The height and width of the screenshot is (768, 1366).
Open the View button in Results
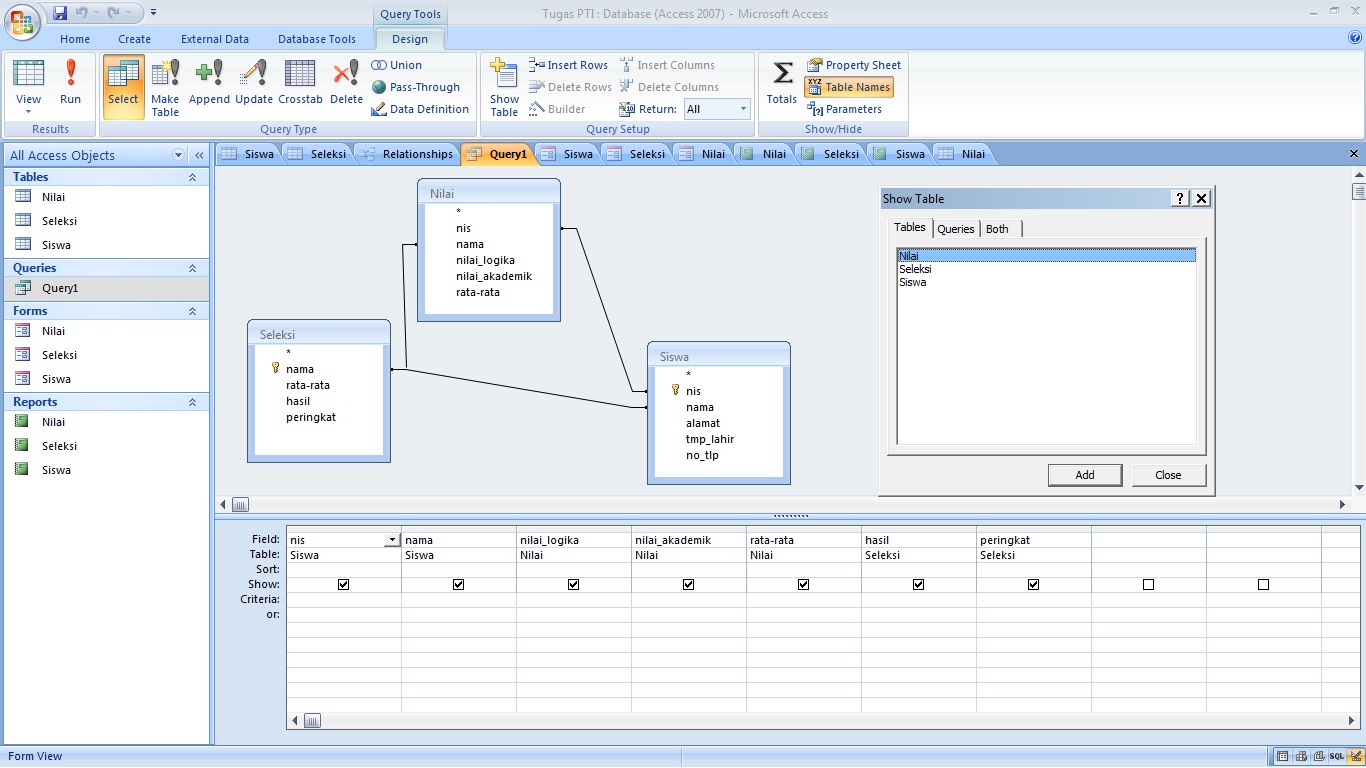[28, 87]
